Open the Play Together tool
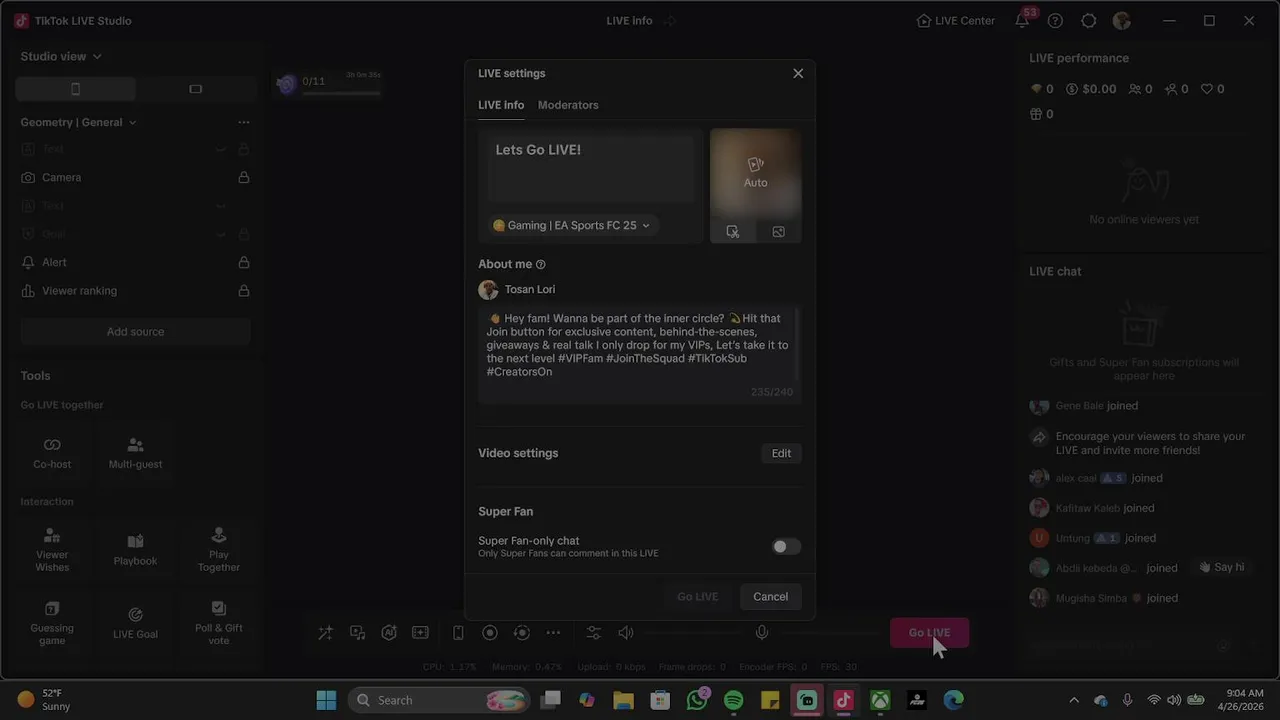The image size is (1280, 720). 219,548
